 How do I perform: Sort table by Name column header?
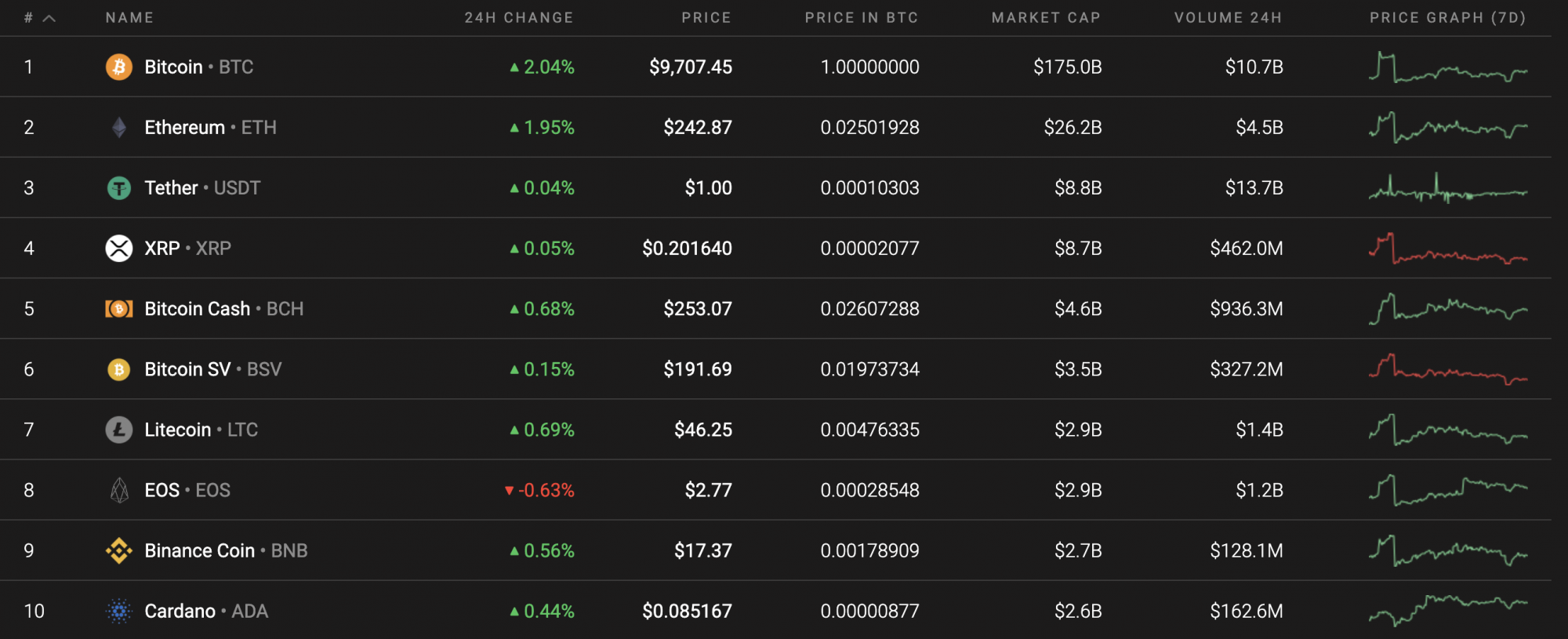point(129,17)
